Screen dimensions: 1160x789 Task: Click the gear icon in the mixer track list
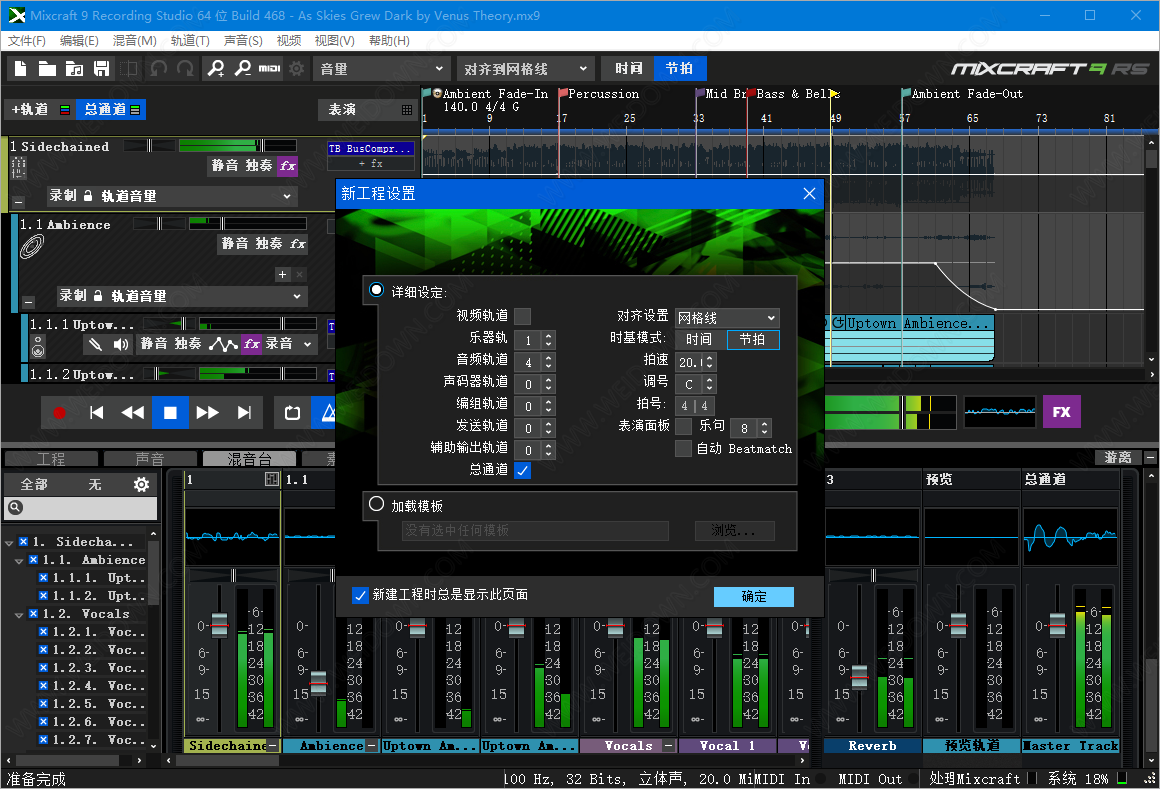point(141,484)
